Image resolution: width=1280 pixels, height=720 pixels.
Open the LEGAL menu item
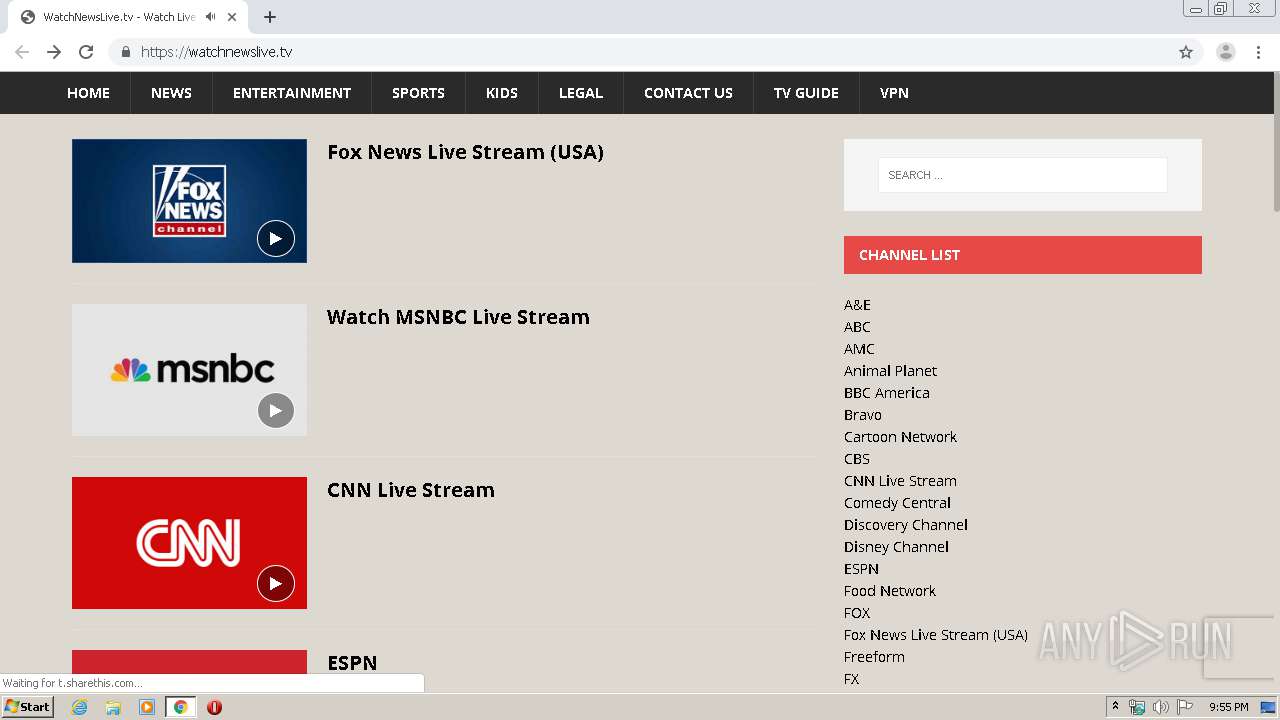pos(581,93)
